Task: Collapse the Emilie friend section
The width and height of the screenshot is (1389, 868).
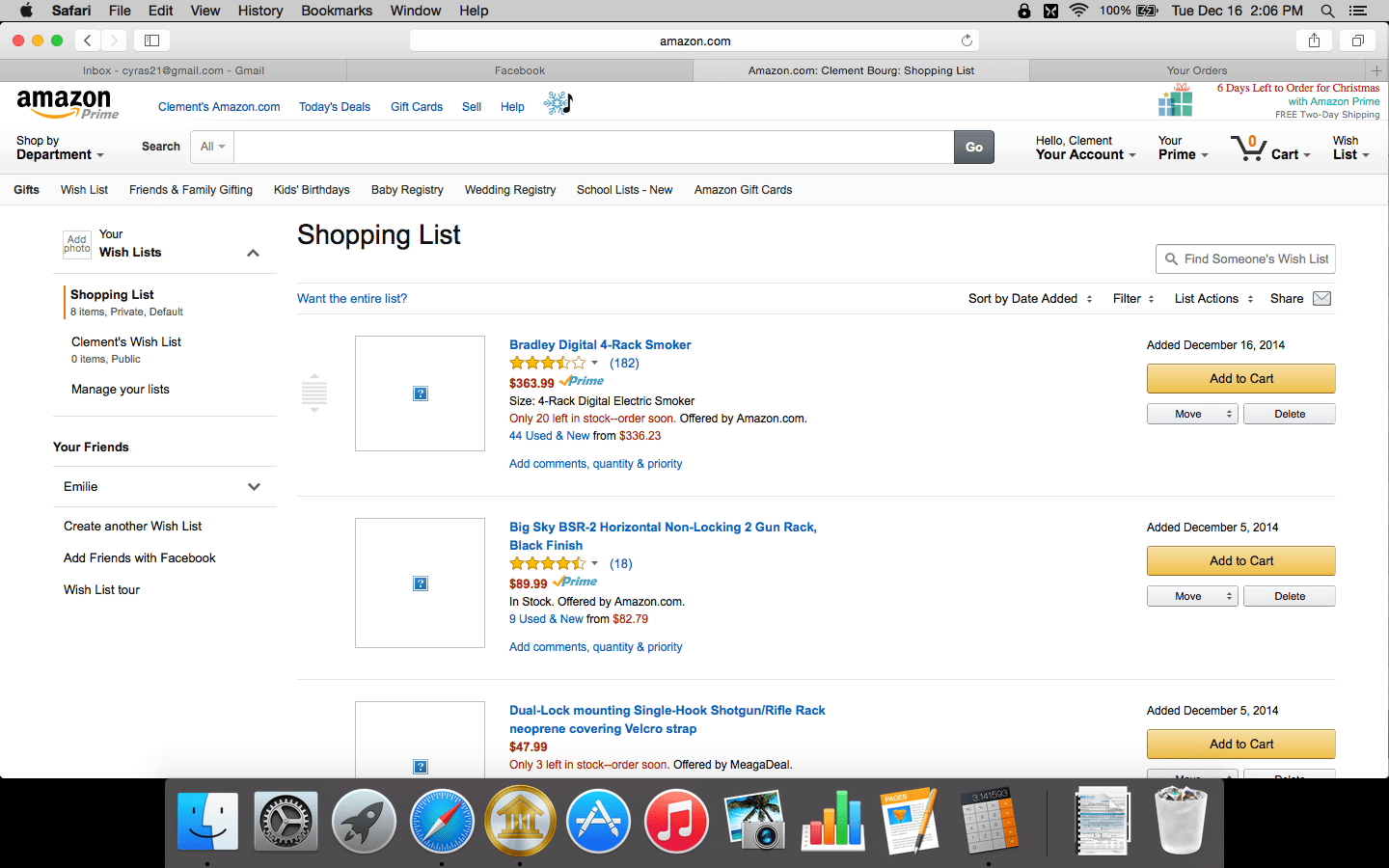Action: pyautogui.click(x=254, y=487)
